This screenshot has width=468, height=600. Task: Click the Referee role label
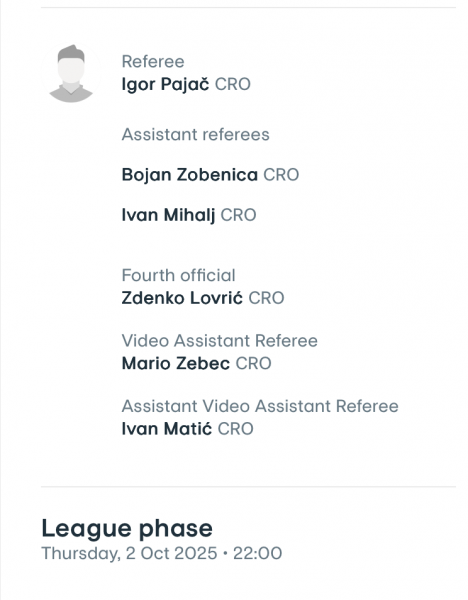point(153,62)
